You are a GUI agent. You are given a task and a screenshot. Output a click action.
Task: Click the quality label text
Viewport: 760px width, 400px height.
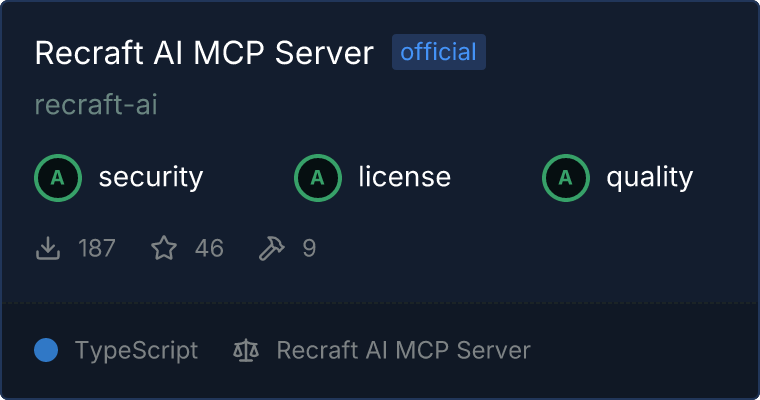coord(650,178)
